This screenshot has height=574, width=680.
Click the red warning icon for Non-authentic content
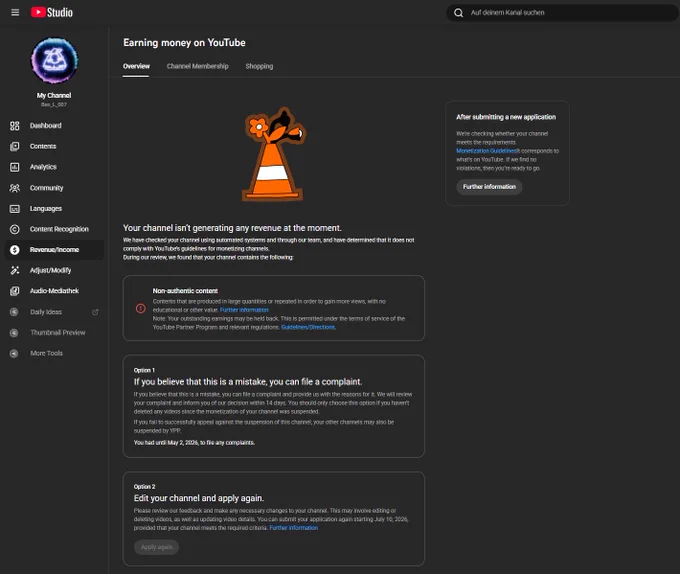[x=141, y=308]
